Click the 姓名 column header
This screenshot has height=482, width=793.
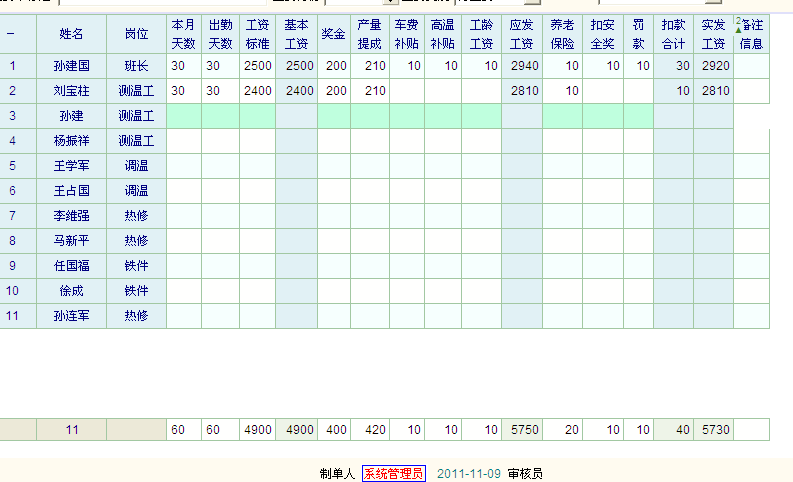pos(71,34)
